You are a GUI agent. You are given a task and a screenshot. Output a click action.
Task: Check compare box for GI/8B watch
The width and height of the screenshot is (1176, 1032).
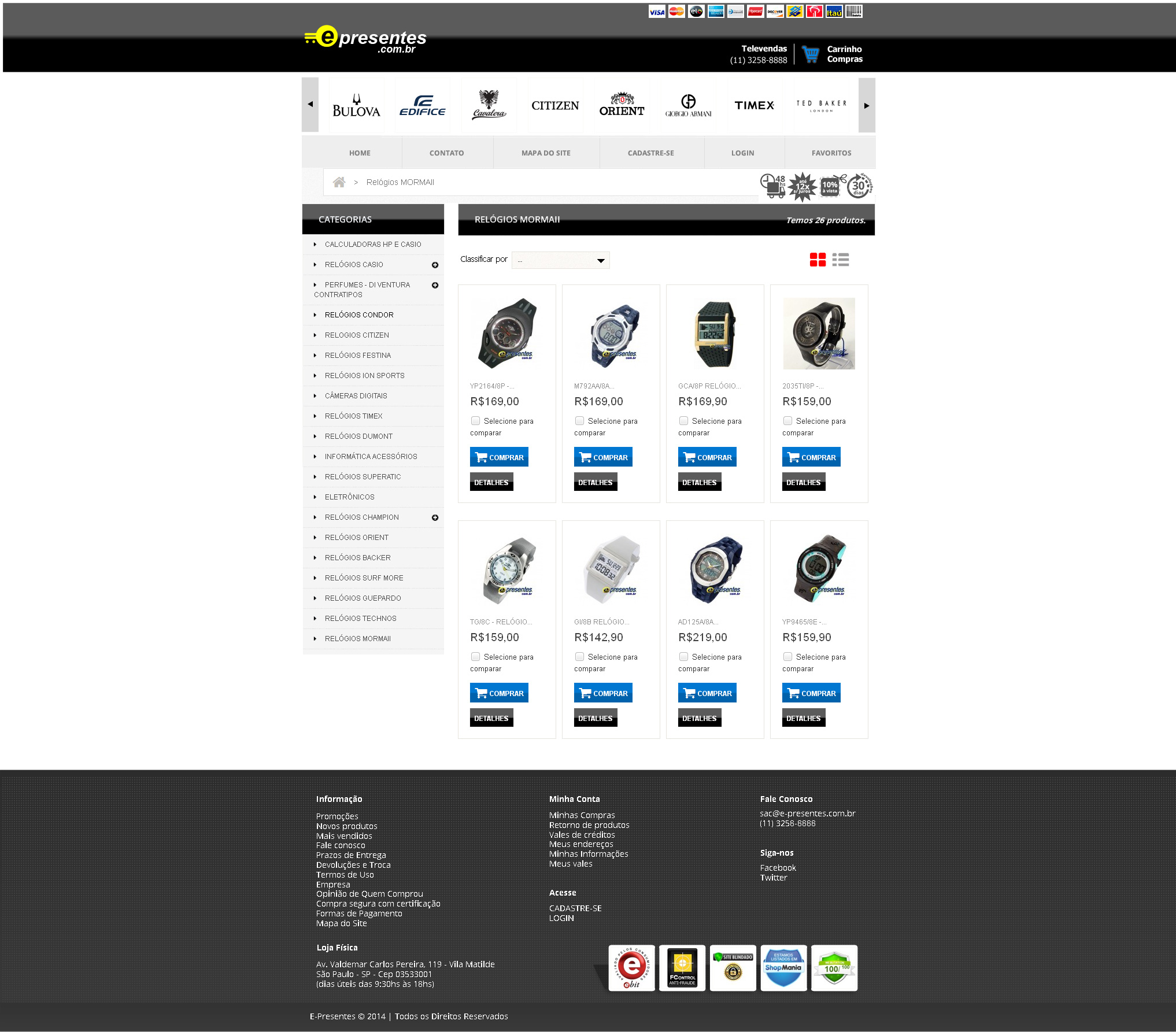click(579, 657)
